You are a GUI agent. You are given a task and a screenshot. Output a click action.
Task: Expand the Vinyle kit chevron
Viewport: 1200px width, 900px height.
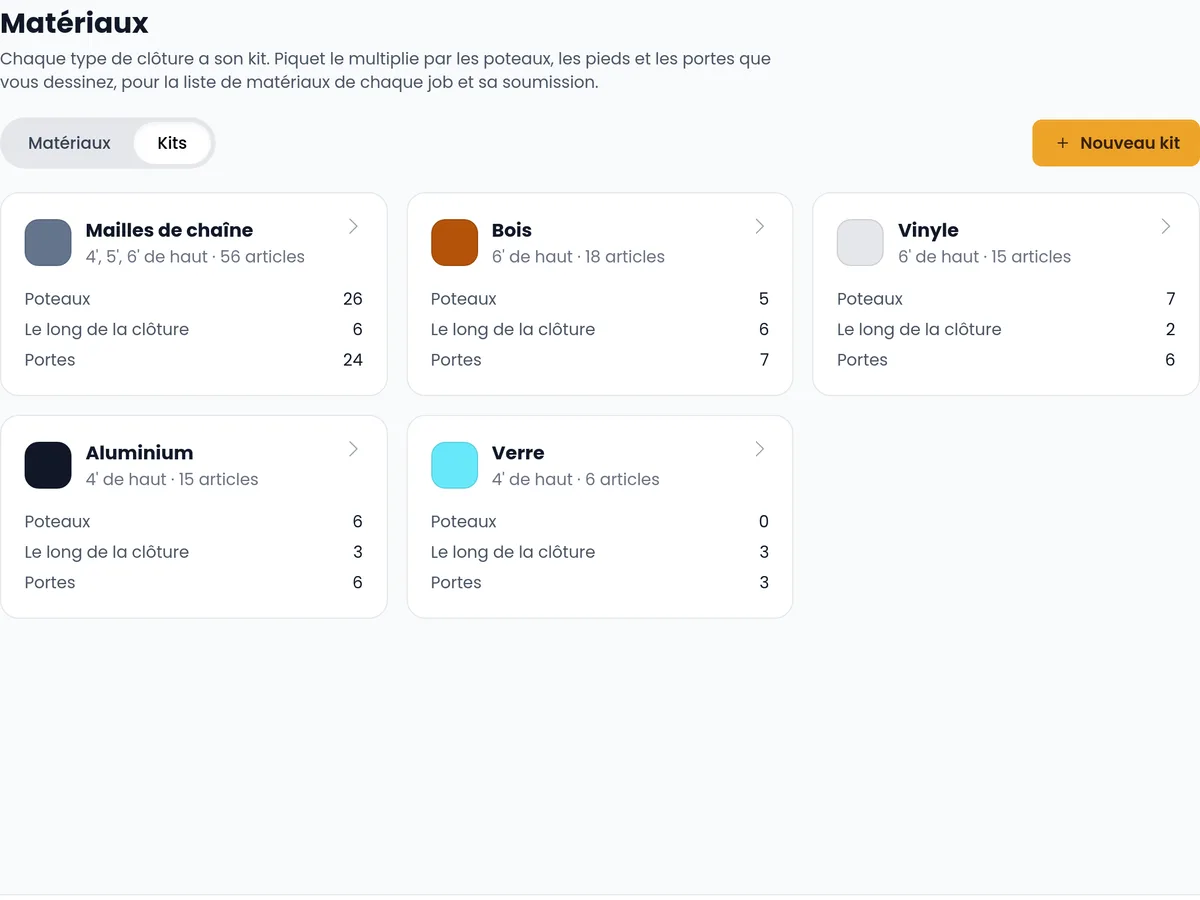[x=1165, y=227]
